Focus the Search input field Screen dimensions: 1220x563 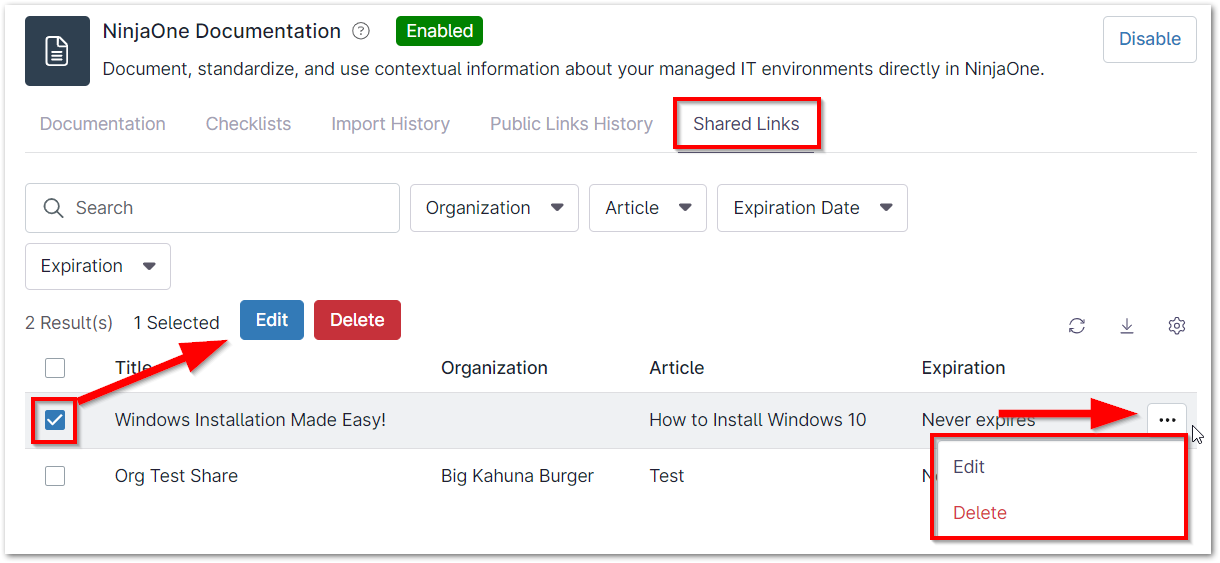(212, 208)
